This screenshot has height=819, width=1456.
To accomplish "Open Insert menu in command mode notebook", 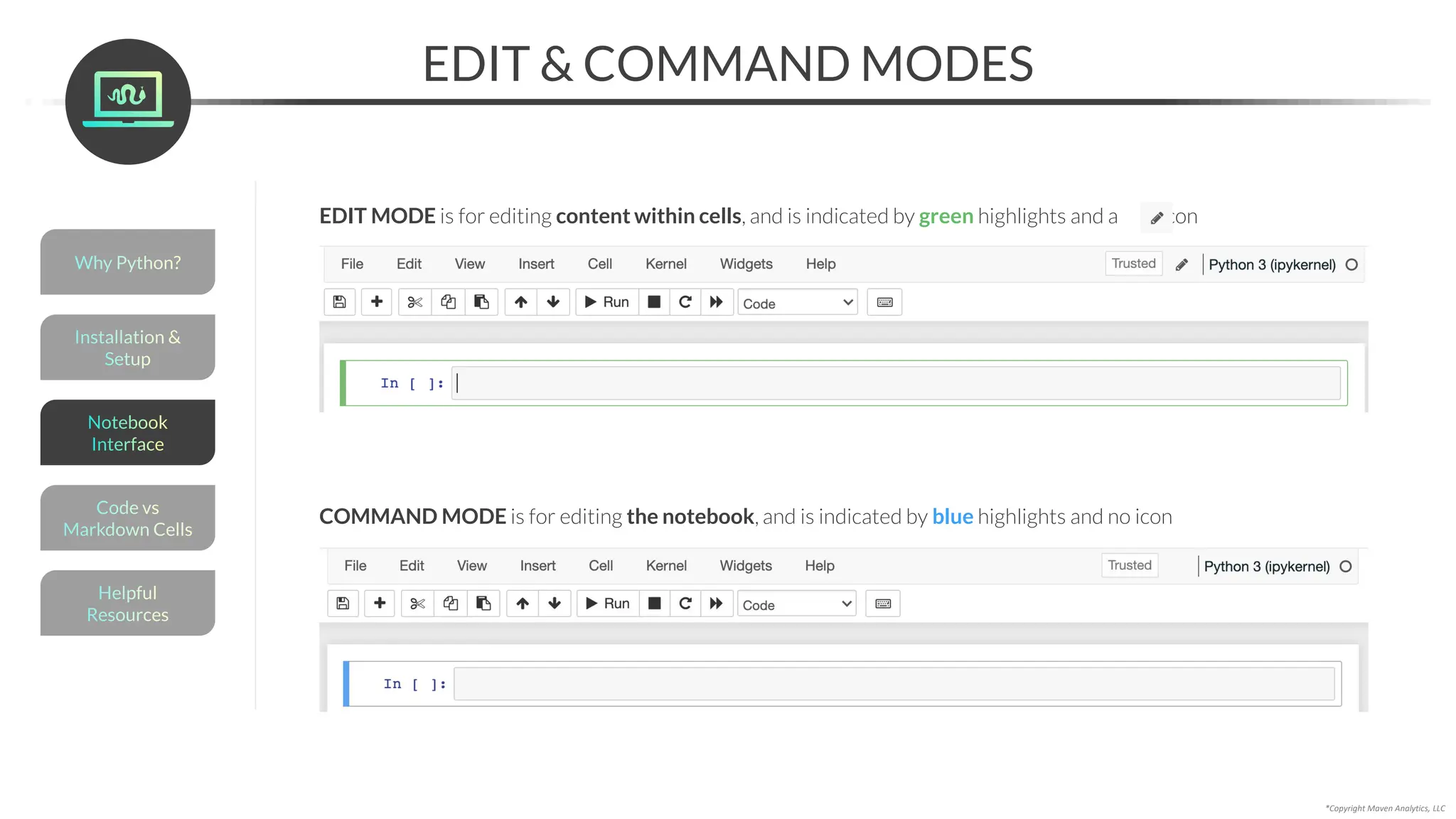I will pyautogui.click(x=538, y=566).
